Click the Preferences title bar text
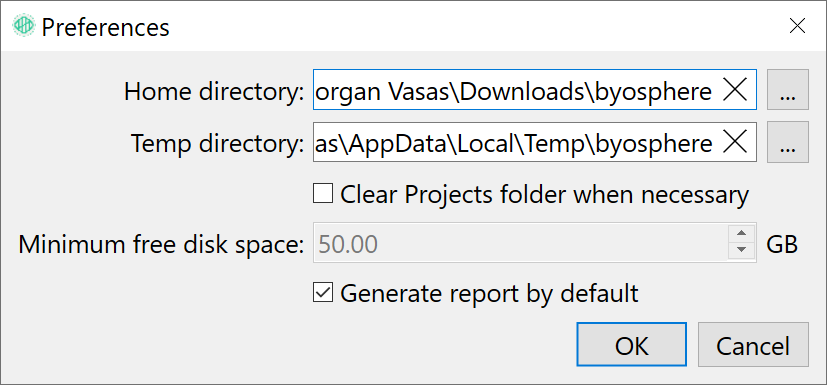The width and height of the screenshot is (827, 385). (105, 27)
